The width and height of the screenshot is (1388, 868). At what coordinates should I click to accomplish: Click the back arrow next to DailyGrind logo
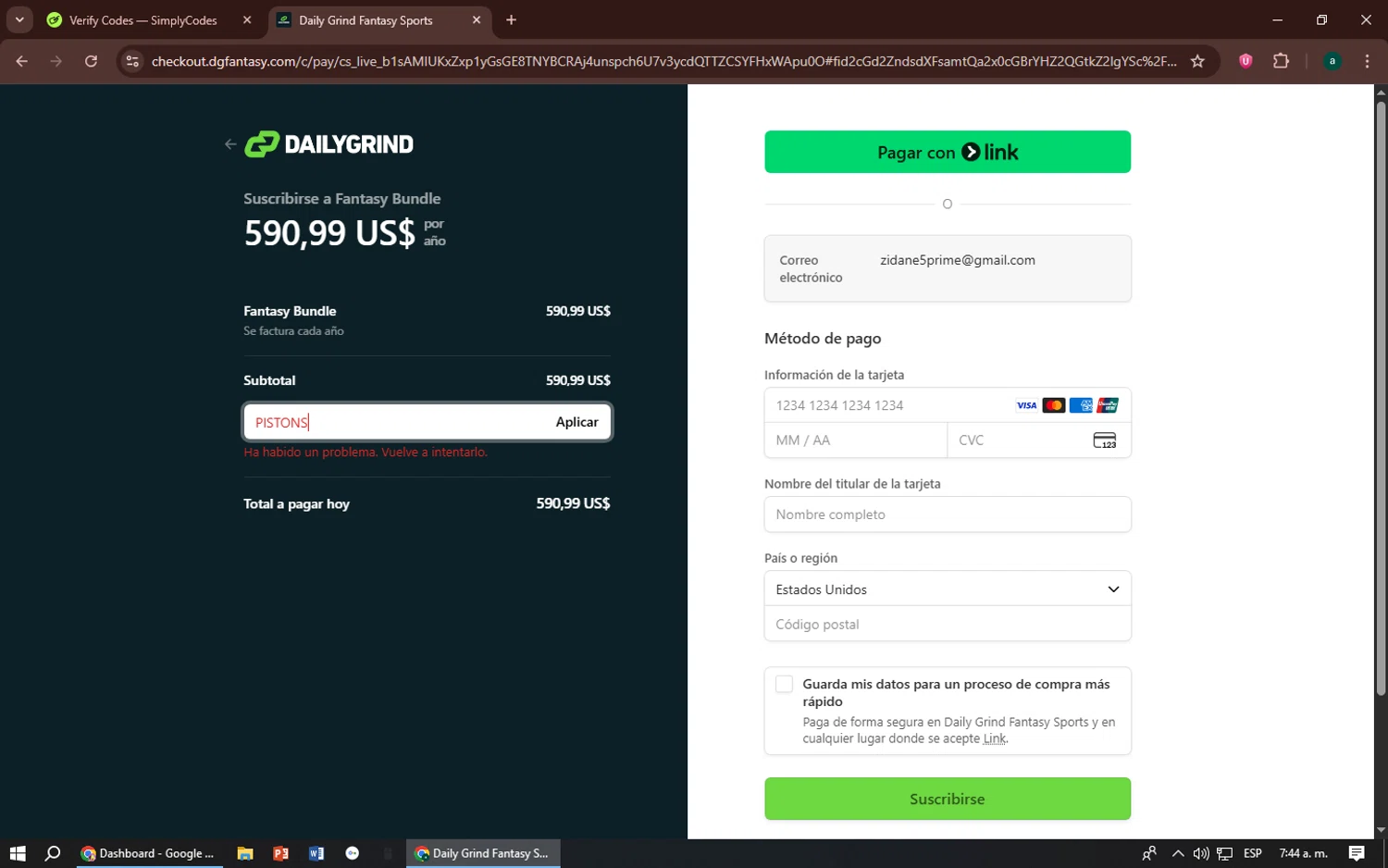point(230,144)
